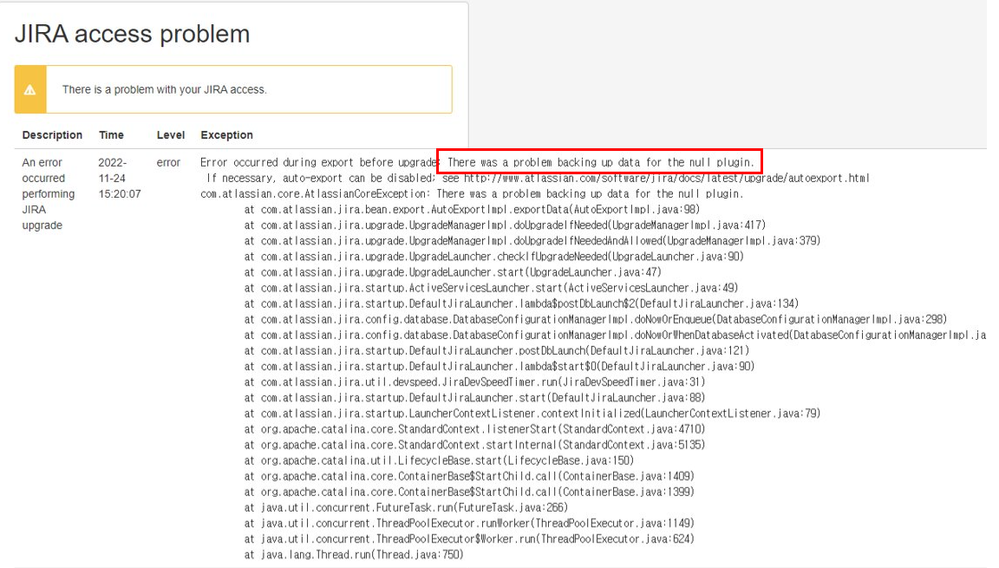This screenshot has width=999, height=568.
Task: Click the 'error' level cell
Action: point(169,162)
